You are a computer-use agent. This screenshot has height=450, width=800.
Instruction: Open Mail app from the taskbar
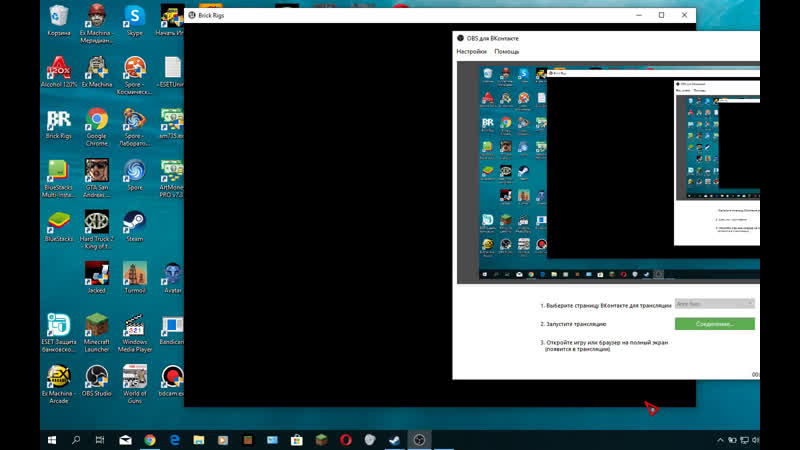click(125, 440)
